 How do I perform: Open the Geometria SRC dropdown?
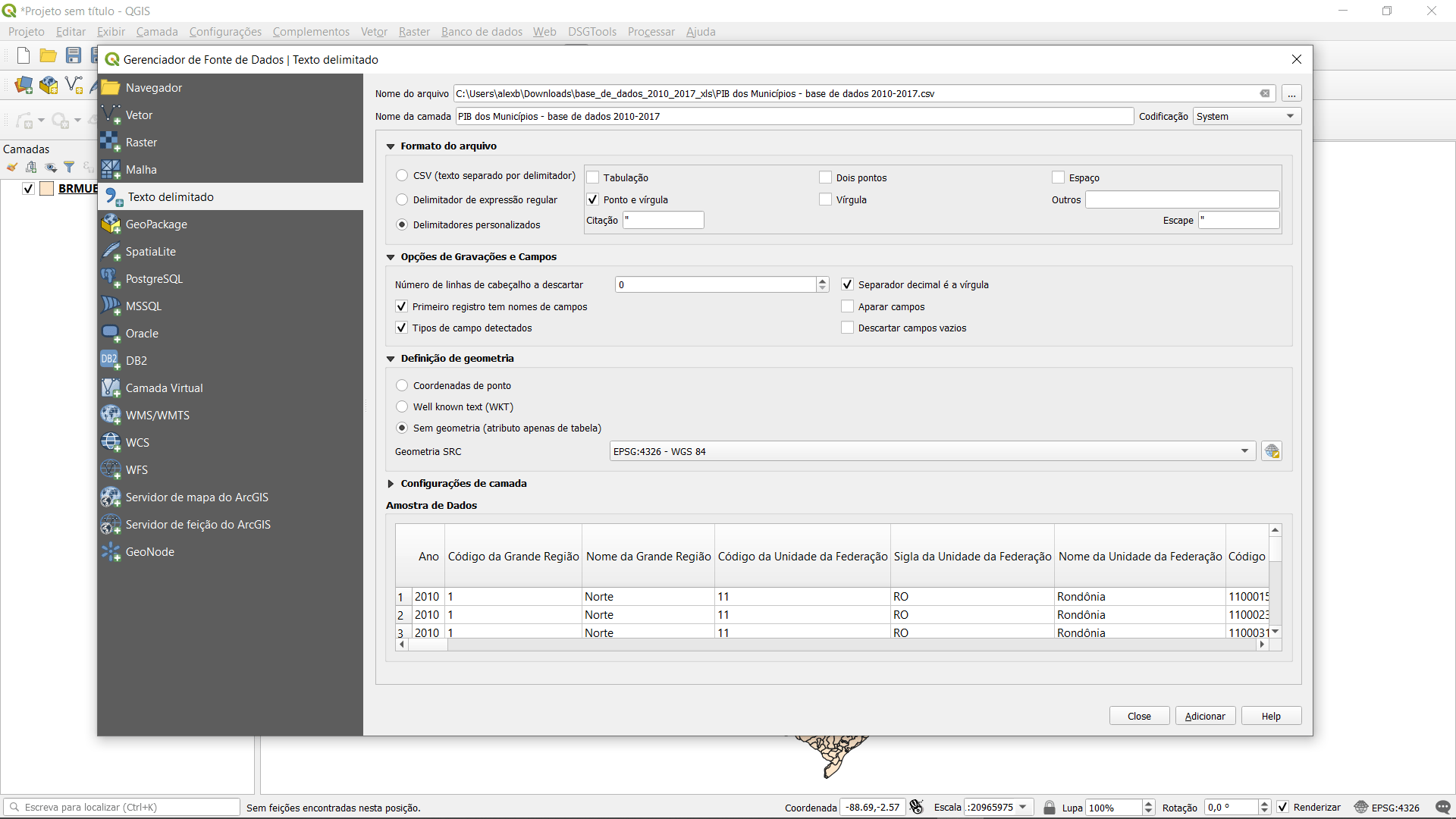(932, 452)
